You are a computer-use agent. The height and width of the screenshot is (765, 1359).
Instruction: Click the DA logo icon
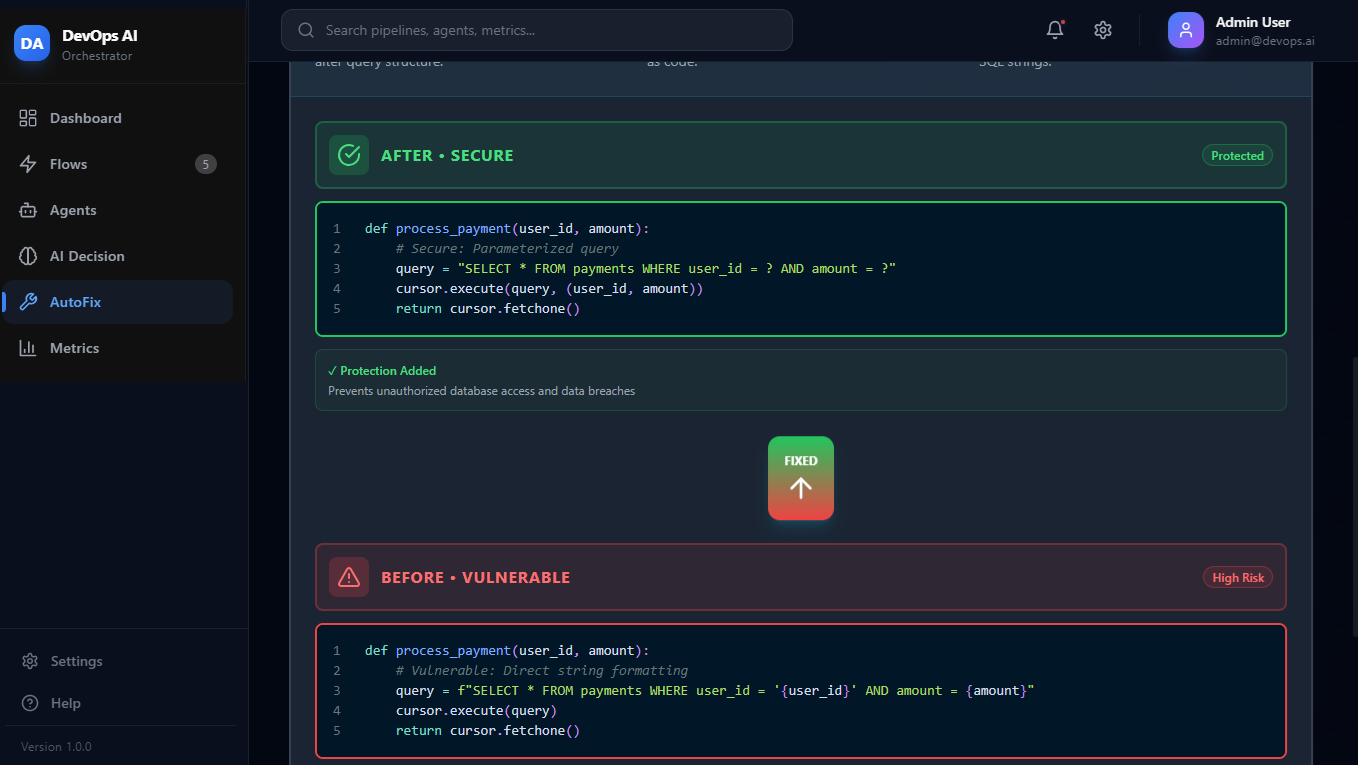tap(32, 43)
